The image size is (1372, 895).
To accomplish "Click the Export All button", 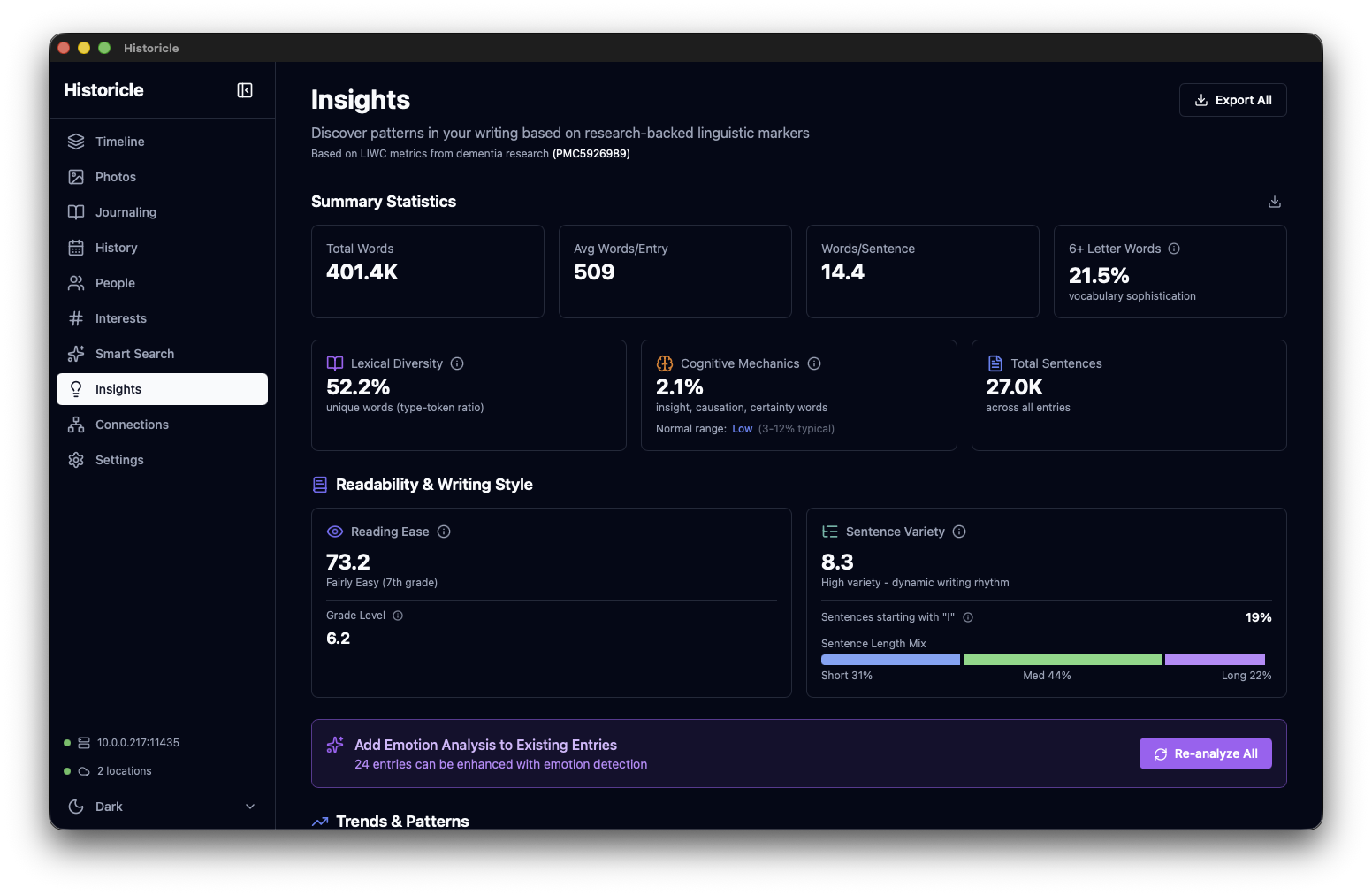I will coord(1232,100).
